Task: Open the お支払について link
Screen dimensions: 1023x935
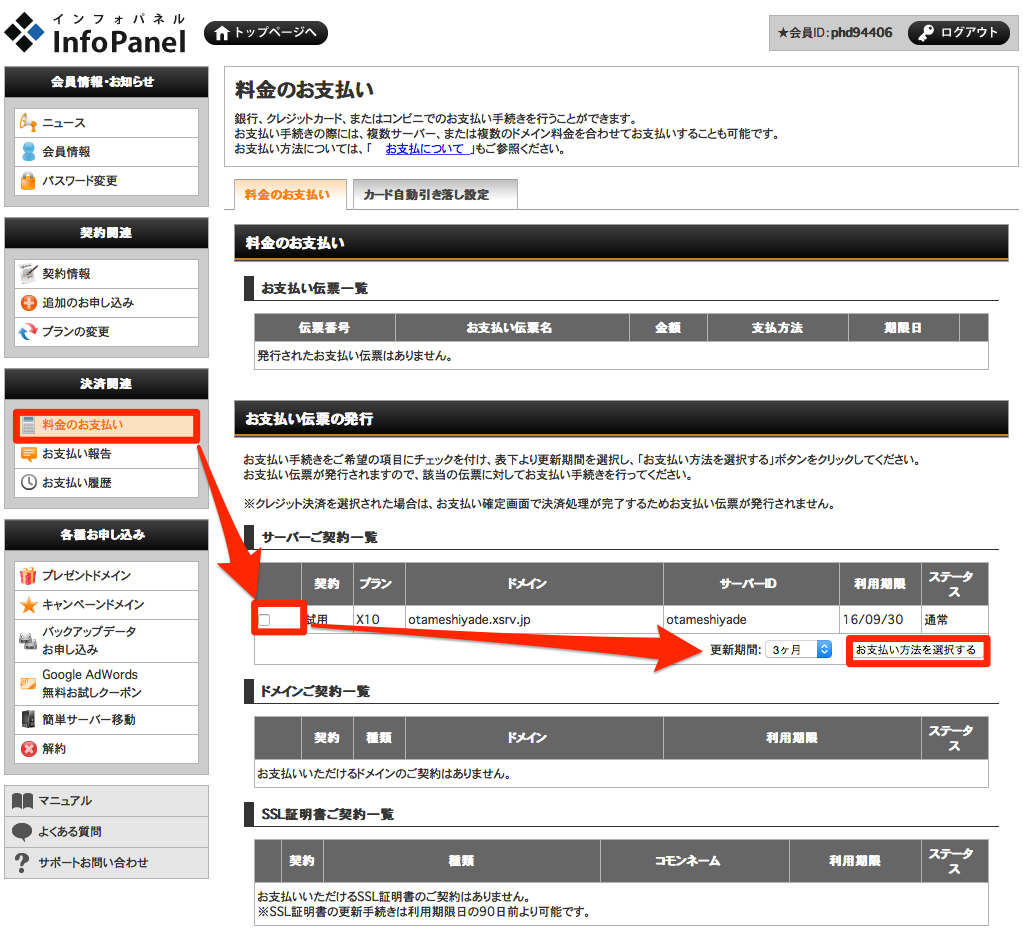Action: pyautogui.click(x=425, y=149)
